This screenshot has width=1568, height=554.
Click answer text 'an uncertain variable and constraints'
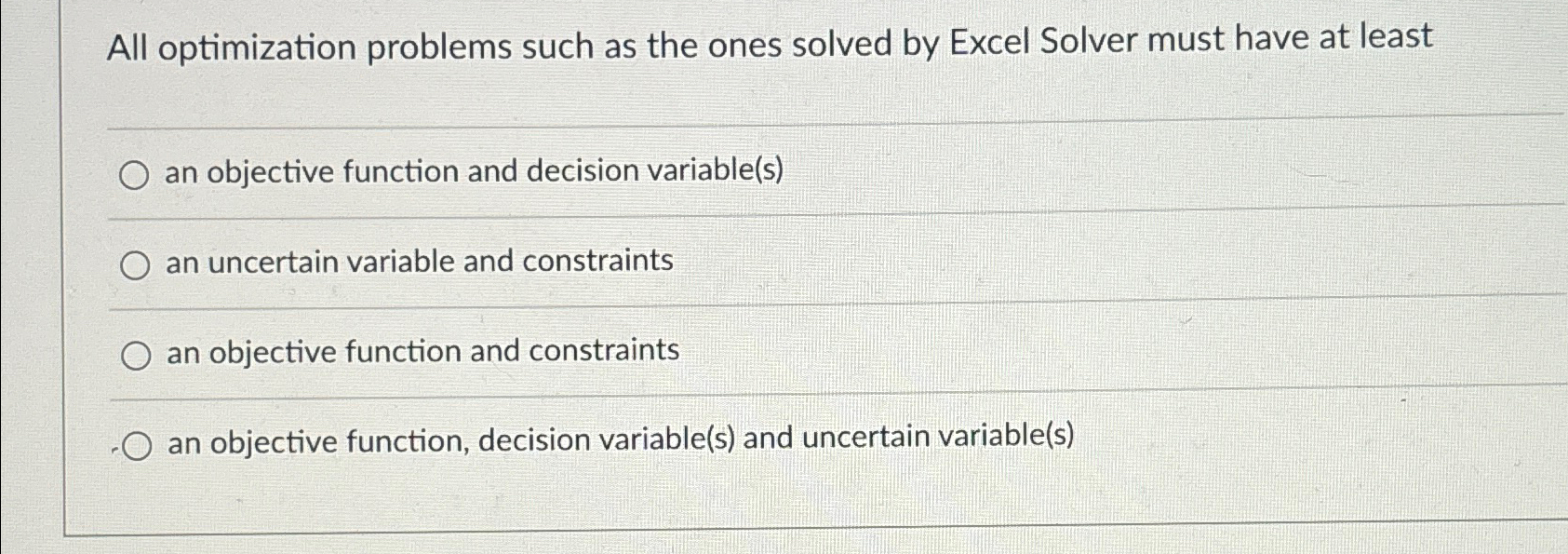click(419, 262)
